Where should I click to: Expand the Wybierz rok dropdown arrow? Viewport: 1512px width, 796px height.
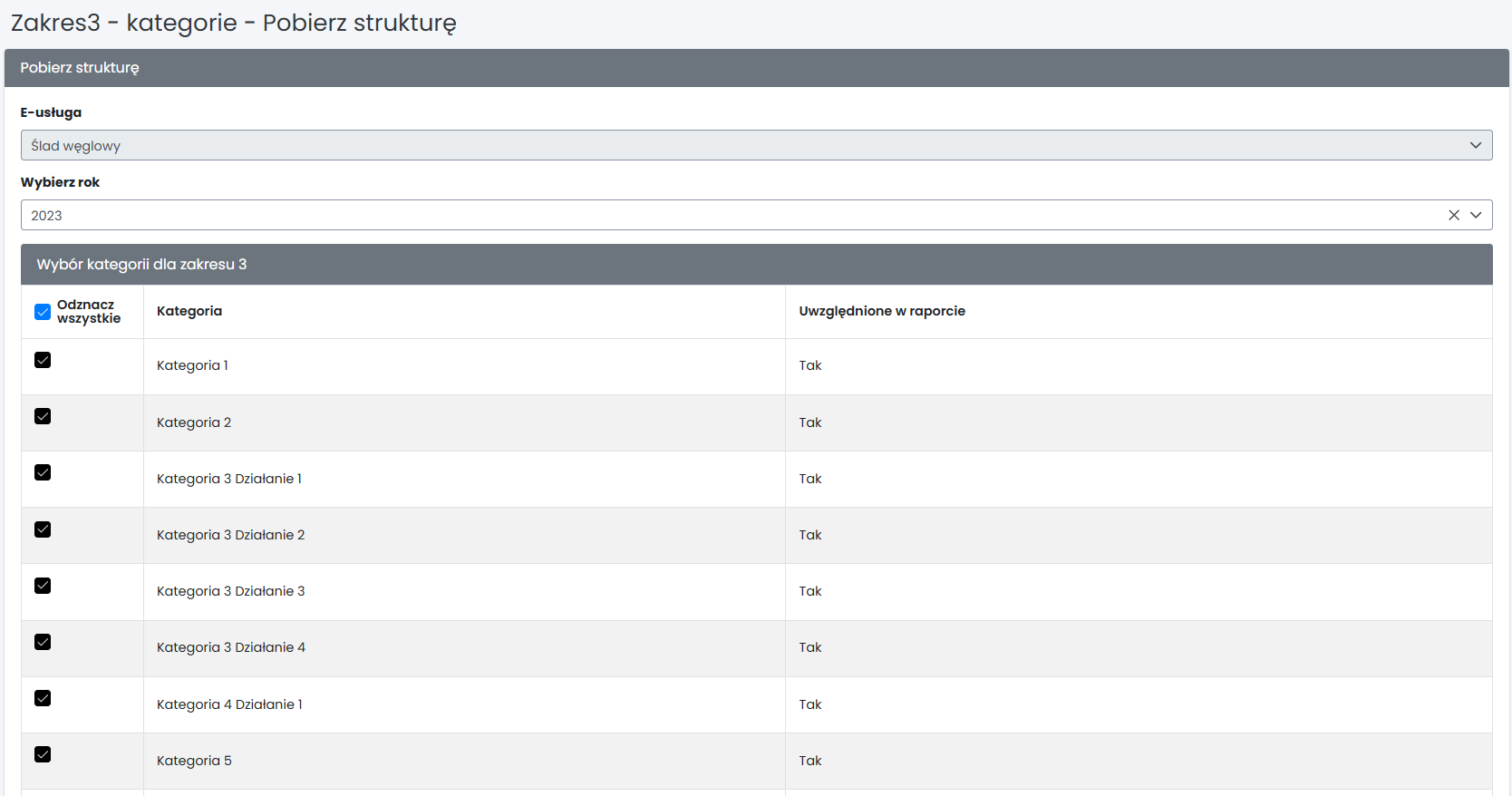click(1476, 215)
